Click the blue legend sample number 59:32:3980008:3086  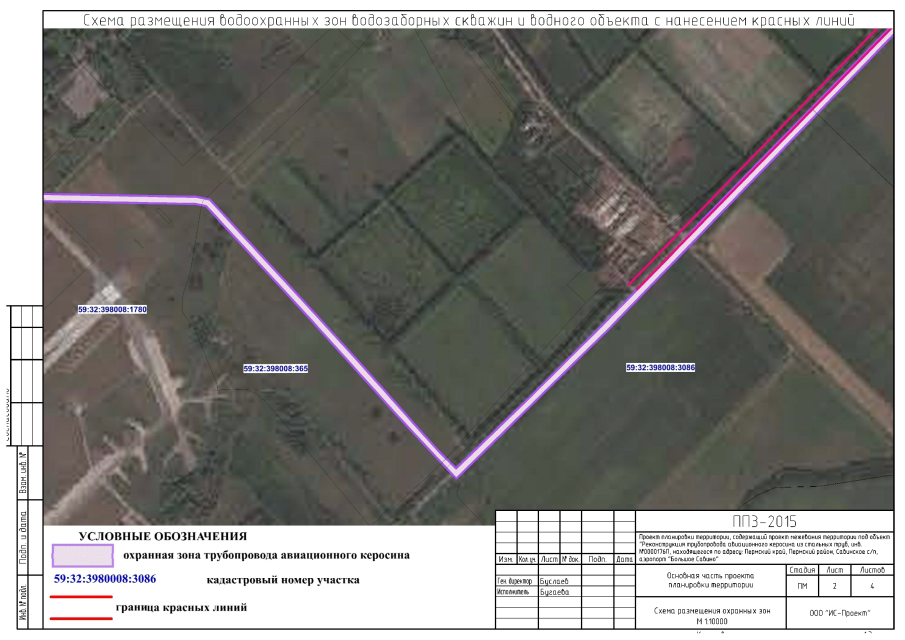pyautogui.click(x=105, y=579)
